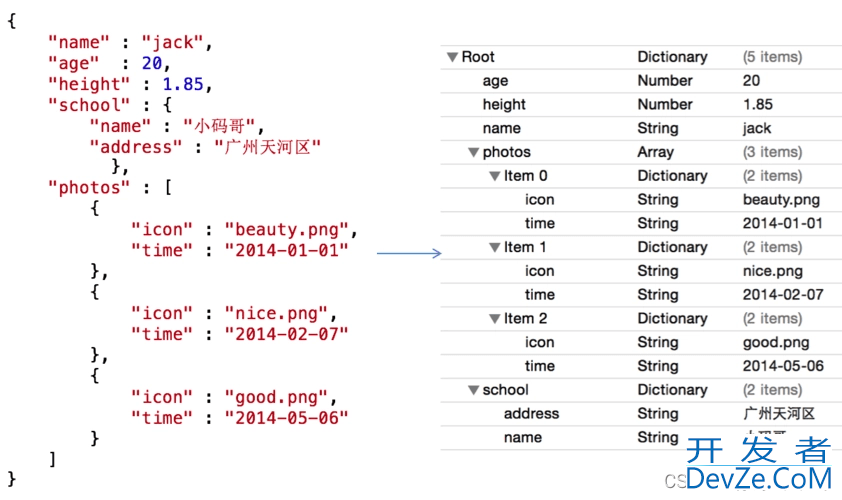Screen dimensions: 842x500
Task: Click "beauty.png" string in the JSON code
Action: pyautogui.click(x=287, y=230)
